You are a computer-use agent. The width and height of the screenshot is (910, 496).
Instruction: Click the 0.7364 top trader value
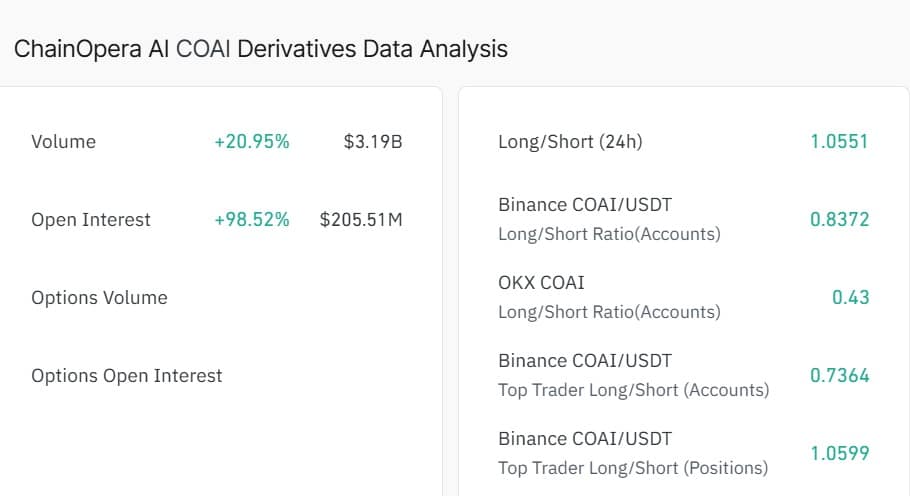839,376
